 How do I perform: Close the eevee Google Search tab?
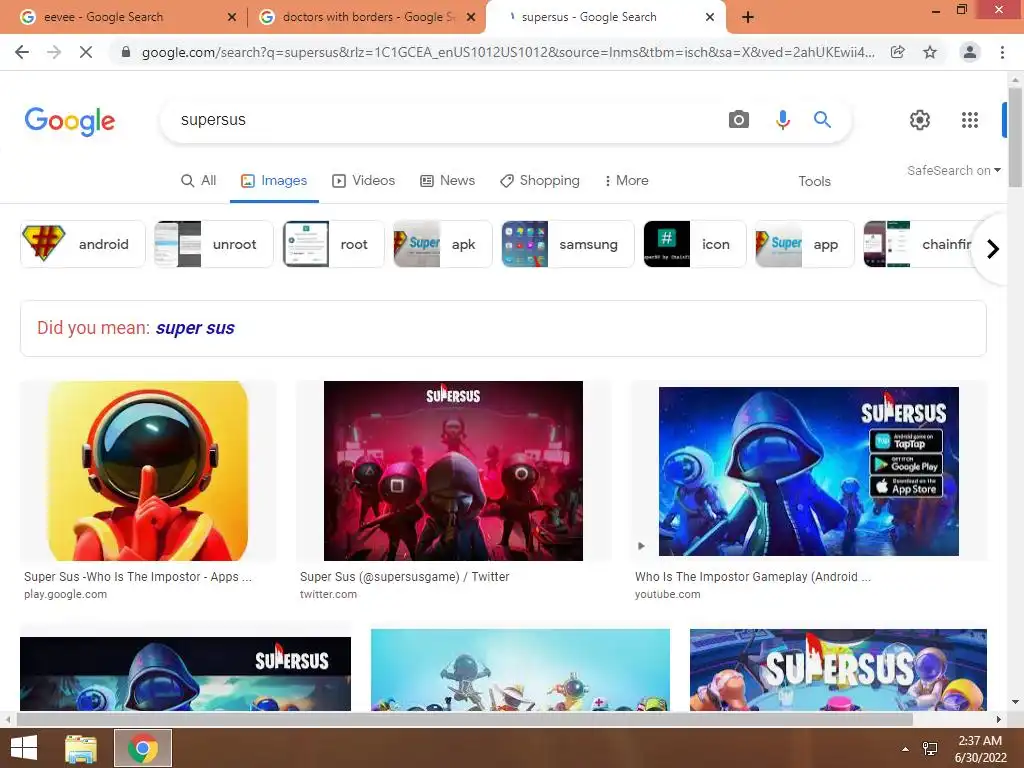click(x=232, y=18)
